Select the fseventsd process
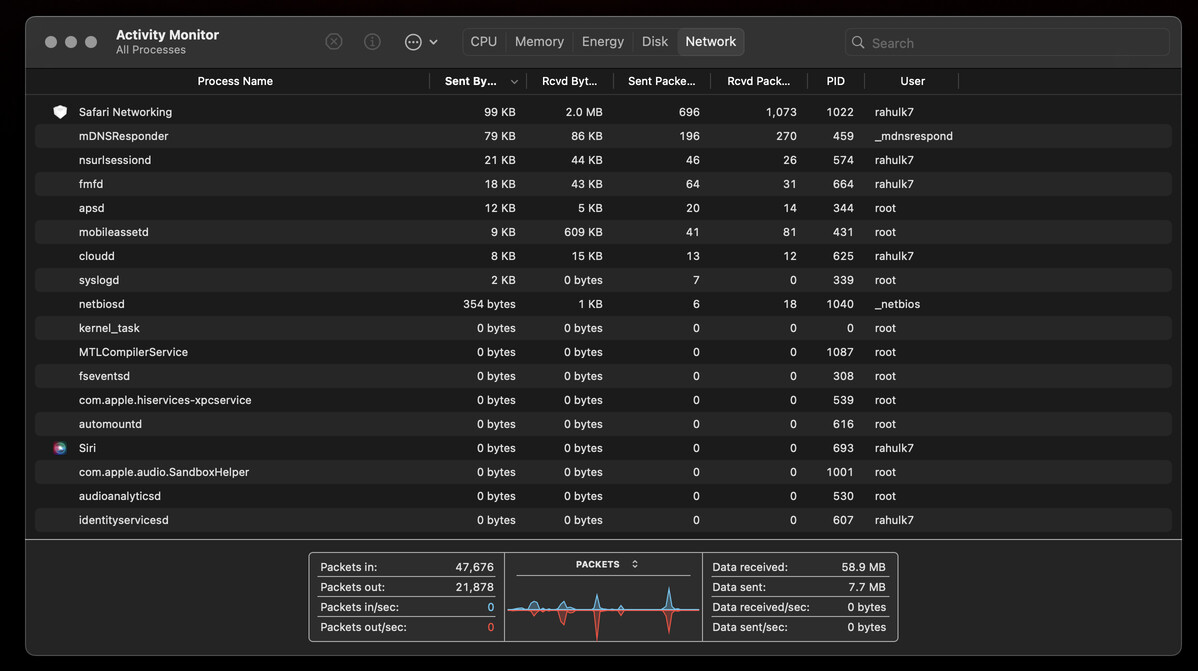The image size is (1198, 671). coord(104,376)
